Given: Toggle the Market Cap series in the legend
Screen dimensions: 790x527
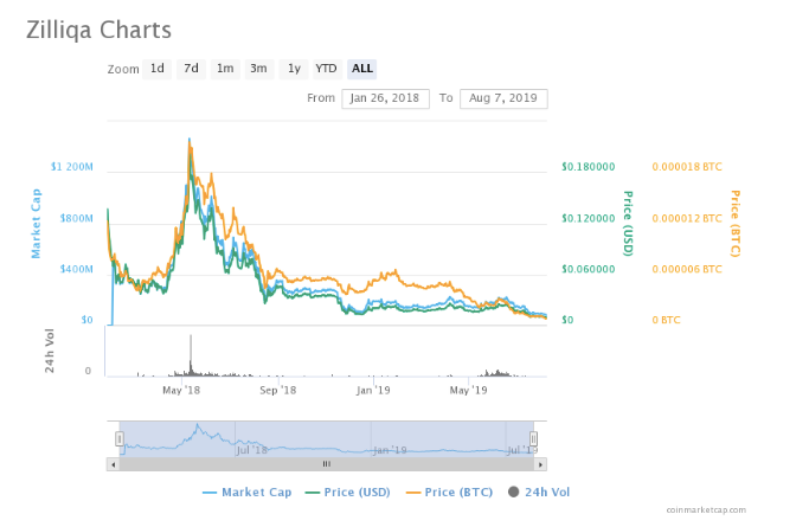Looking at the screenshot, I should coord(247,492).
